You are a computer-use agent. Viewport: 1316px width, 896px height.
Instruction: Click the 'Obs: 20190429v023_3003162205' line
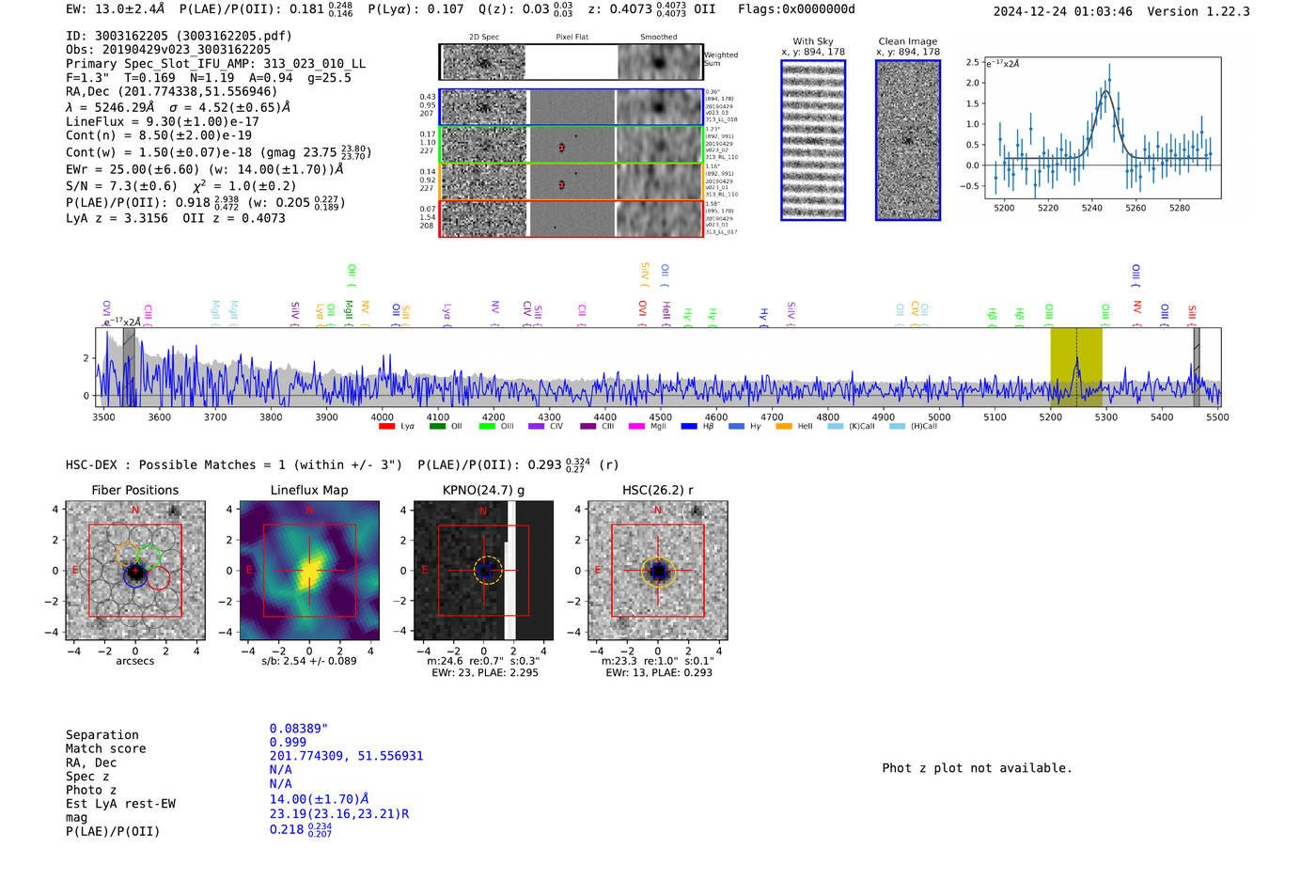tap(168, 50)
